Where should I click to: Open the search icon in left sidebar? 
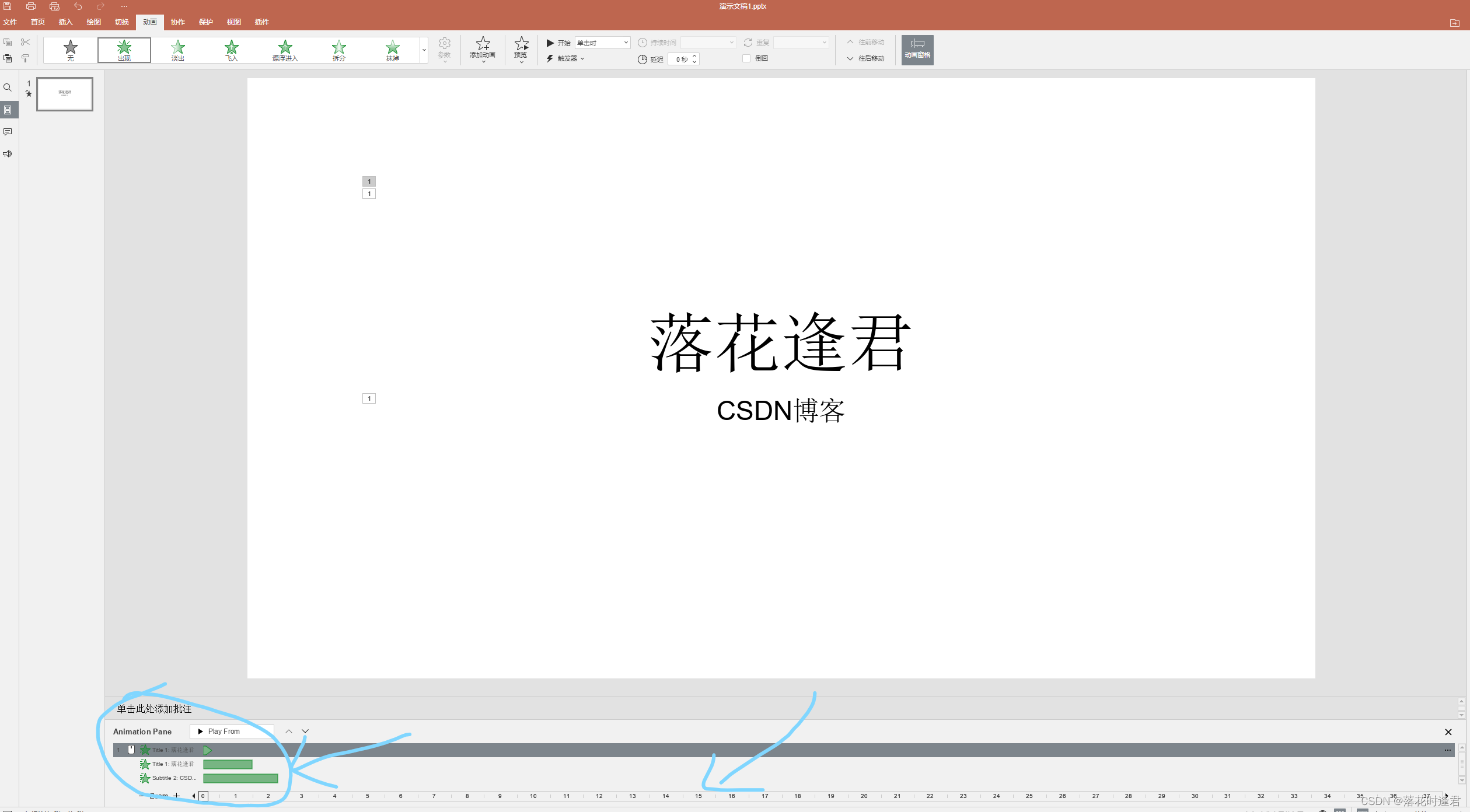point(8,87)
